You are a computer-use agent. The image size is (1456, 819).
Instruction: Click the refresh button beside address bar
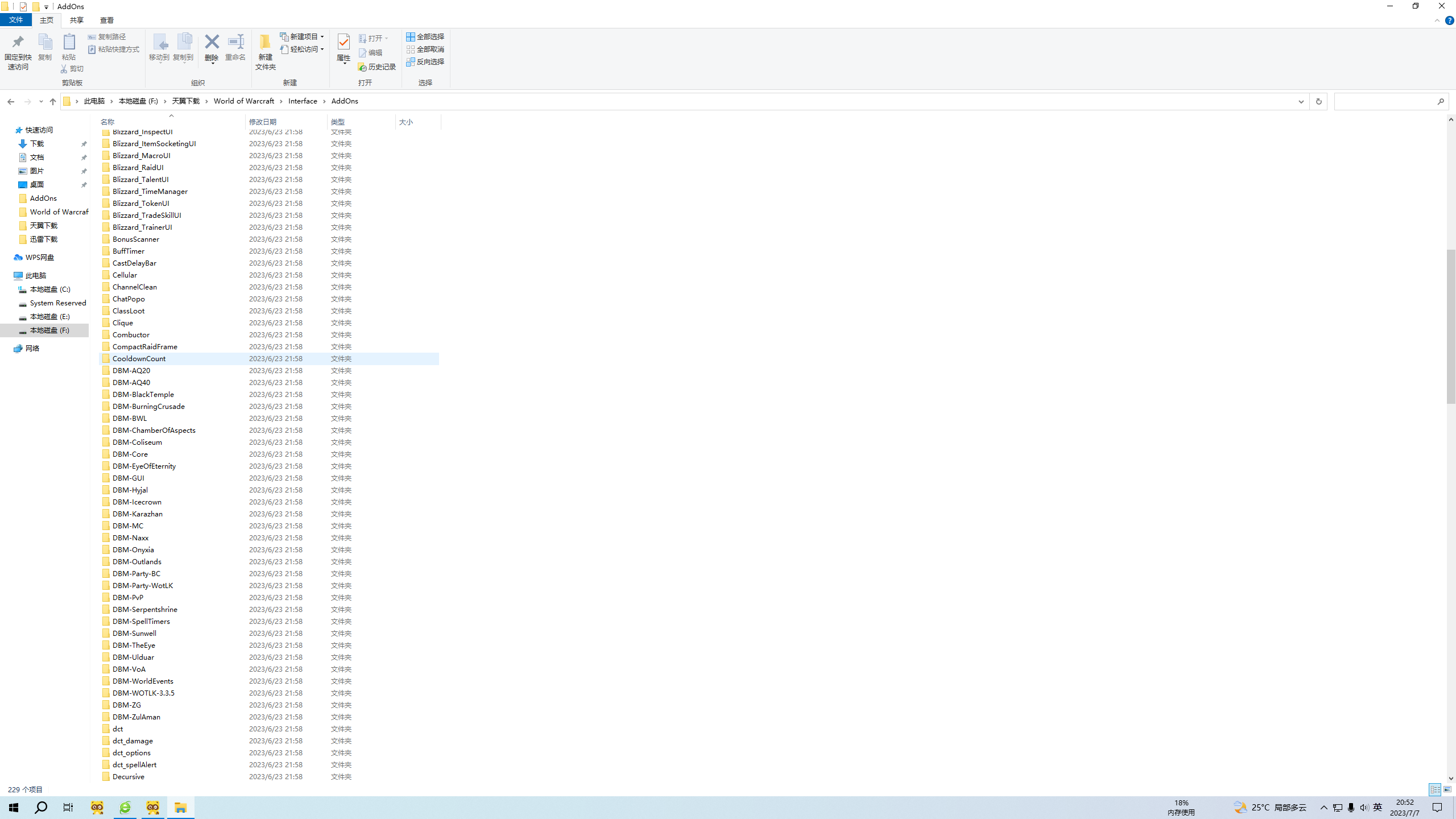(1318, 101)
